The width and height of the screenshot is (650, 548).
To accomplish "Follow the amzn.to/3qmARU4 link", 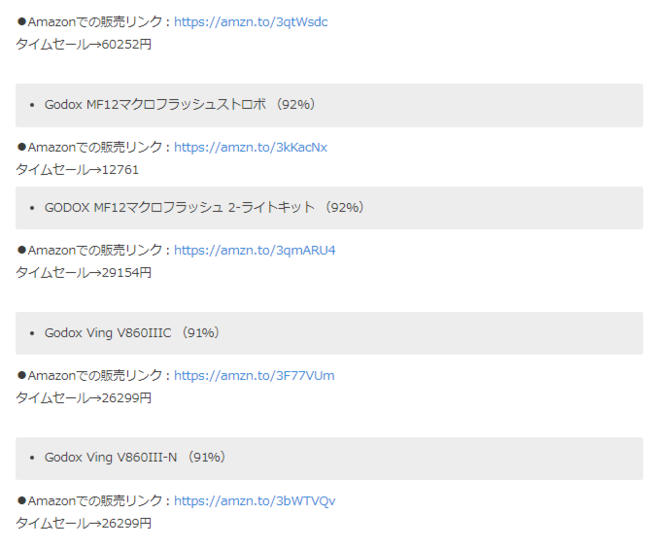I will tap(255, 250).
